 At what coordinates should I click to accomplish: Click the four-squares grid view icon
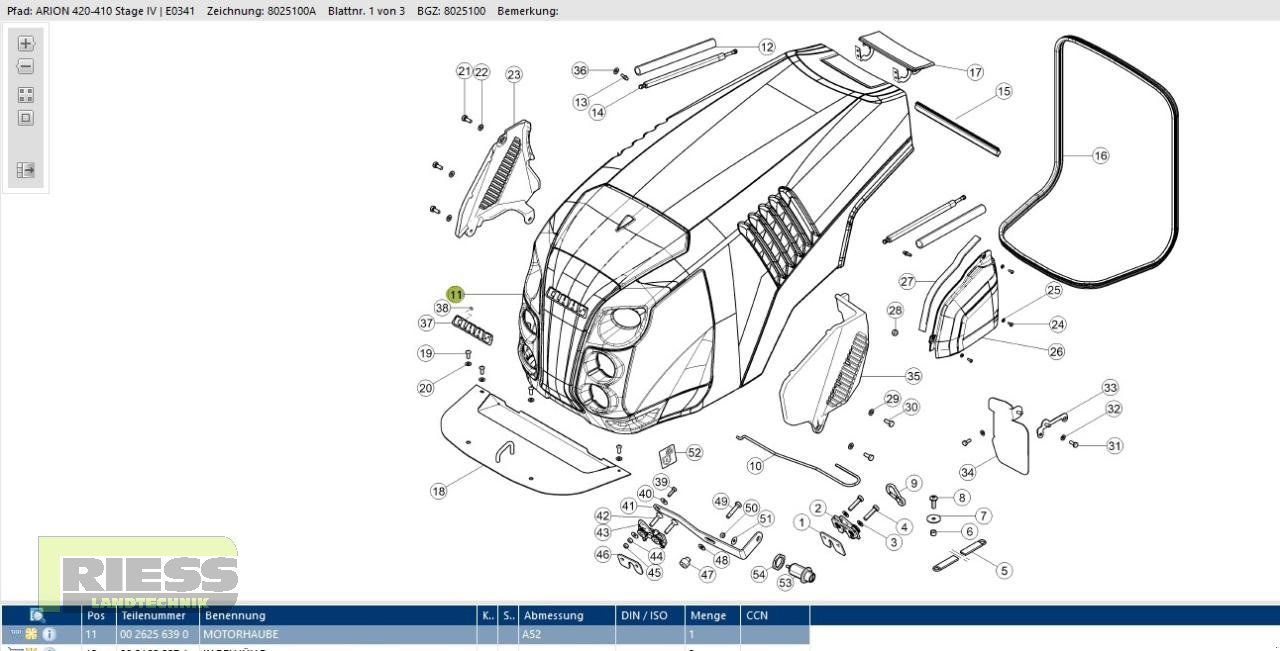tap(26, 95)
